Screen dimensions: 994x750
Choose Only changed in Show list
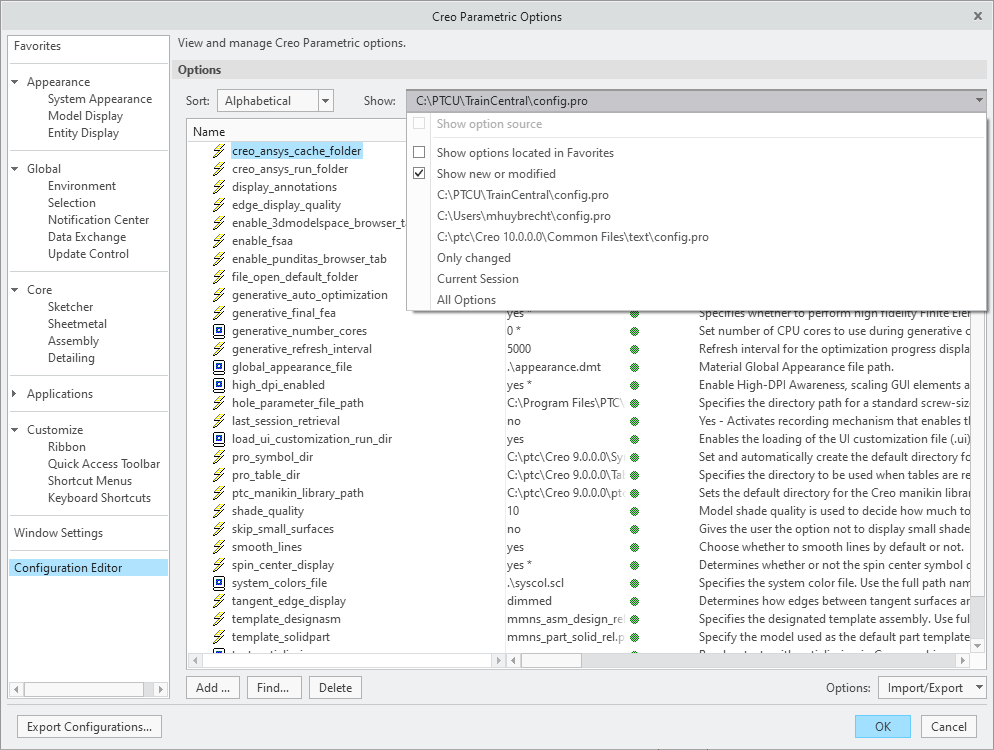[x=474, y=258]
